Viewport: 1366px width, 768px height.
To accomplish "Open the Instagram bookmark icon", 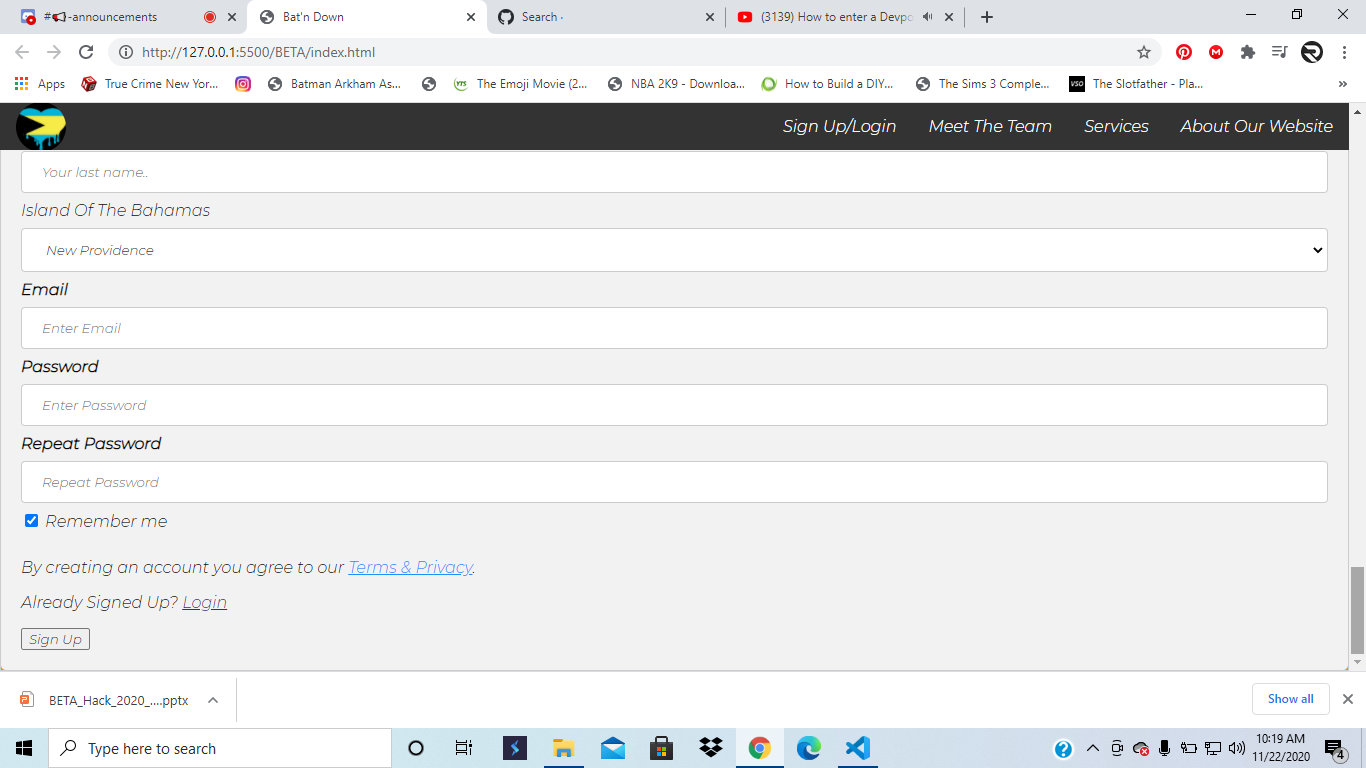I will pos(243,84).
